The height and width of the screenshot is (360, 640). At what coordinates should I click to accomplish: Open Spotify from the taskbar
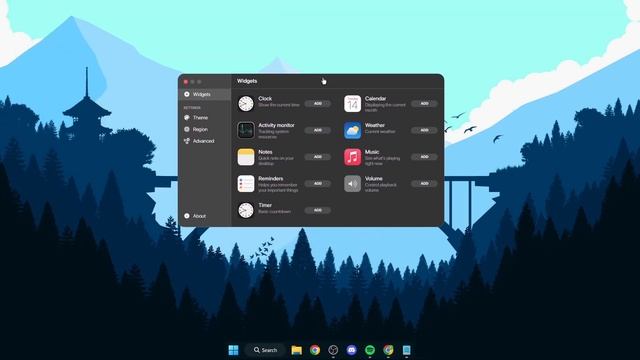click(x=370, y=350)
